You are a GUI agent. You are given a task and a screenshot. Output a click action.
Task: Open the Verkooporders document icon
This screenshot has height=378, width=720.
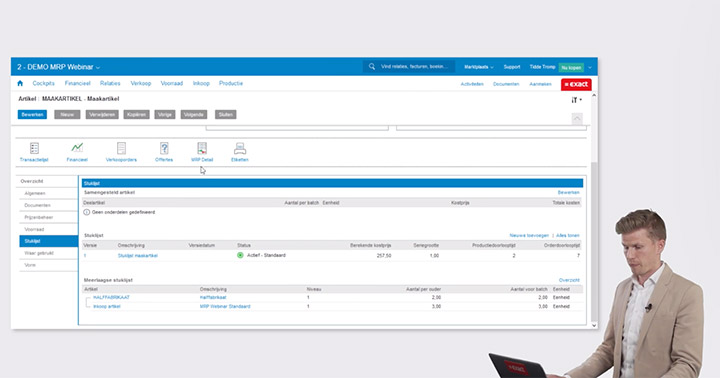[121, 148]
